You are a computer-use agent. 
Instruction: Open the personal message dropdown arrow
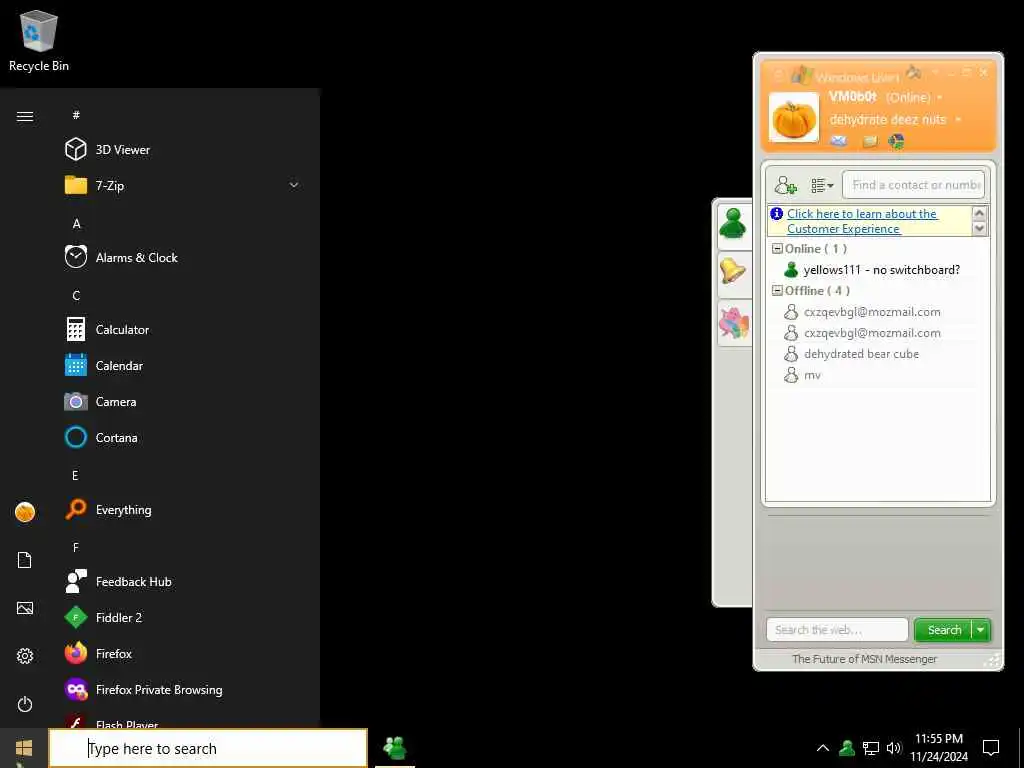click(958, 120)
